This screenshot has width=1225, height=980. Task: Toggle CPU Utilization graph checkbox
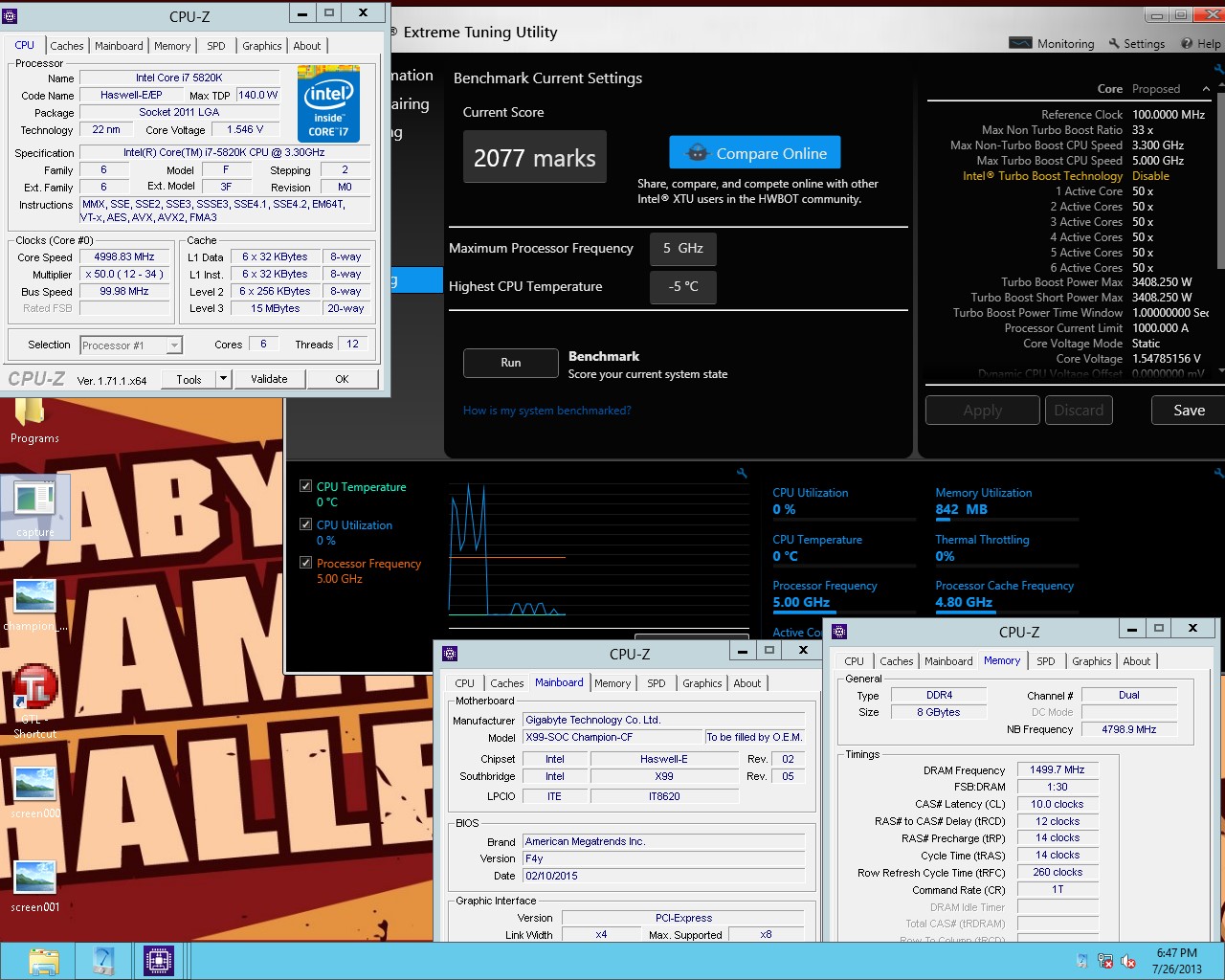(x=305, y=524)
